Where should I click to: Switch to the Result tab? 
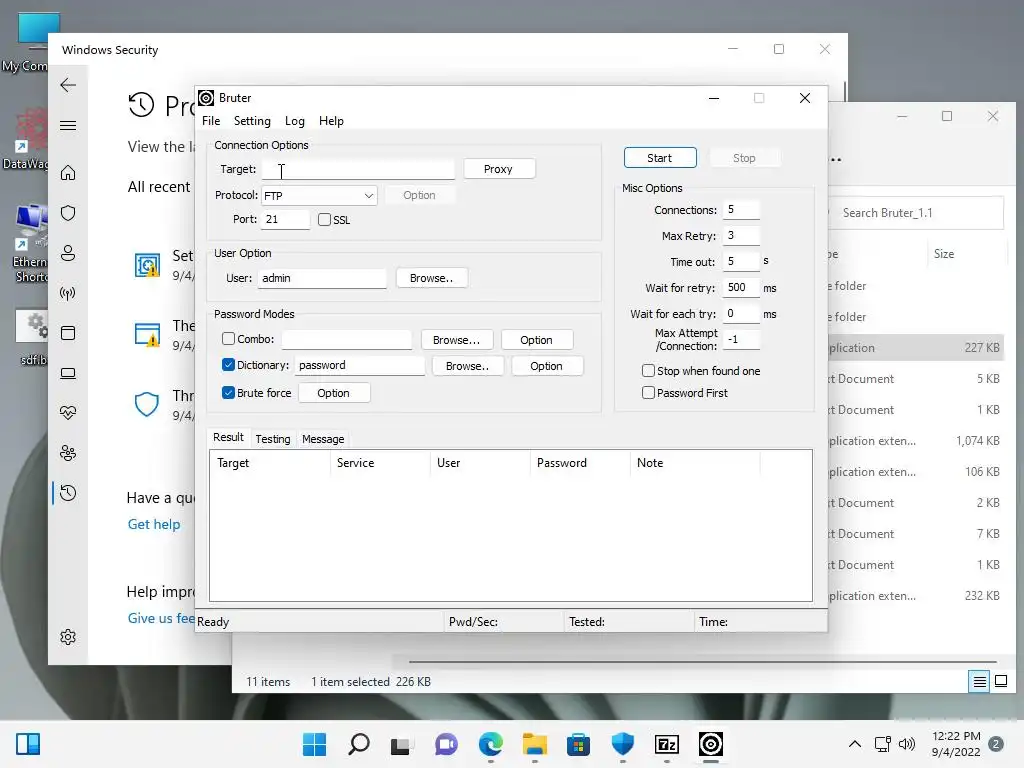coord(228,438)
